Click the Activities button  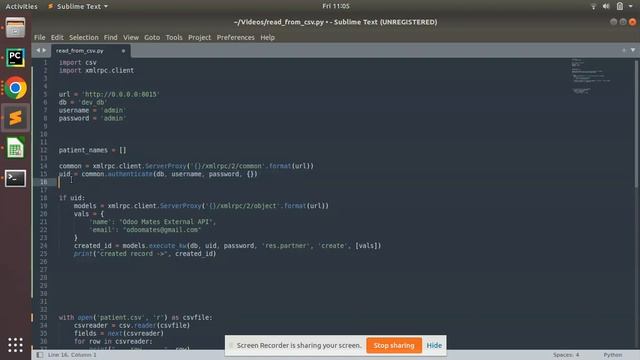[21, 6]
